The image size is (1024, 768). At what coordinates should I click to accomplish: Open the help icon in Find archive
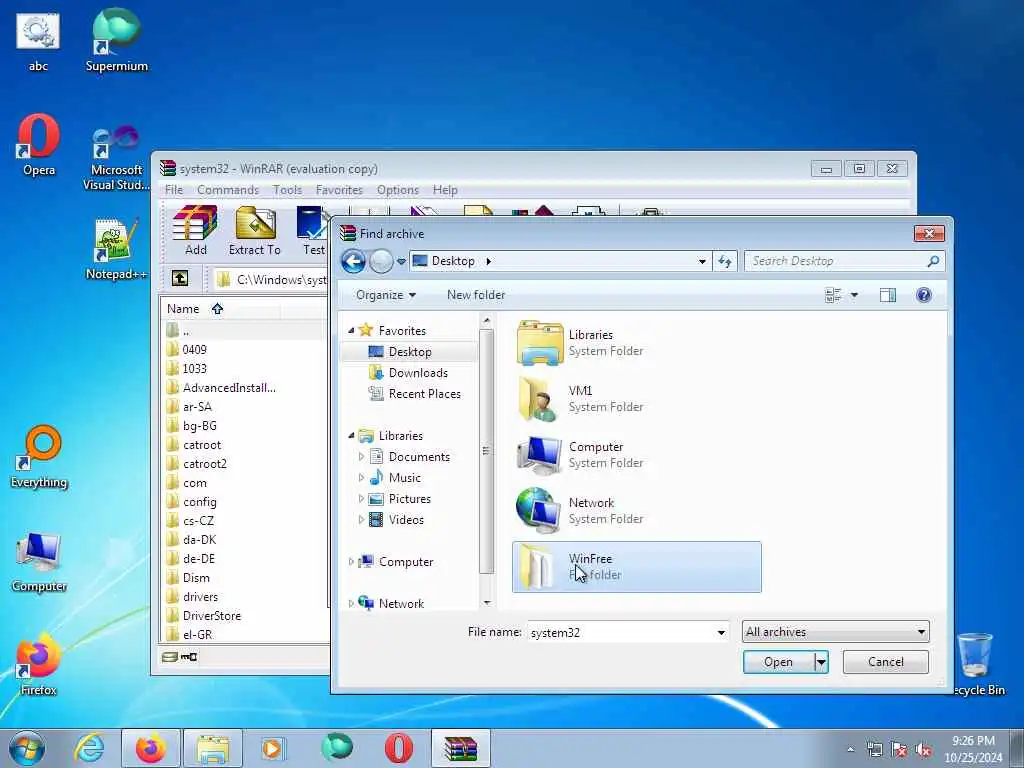[x=923, y=295]
